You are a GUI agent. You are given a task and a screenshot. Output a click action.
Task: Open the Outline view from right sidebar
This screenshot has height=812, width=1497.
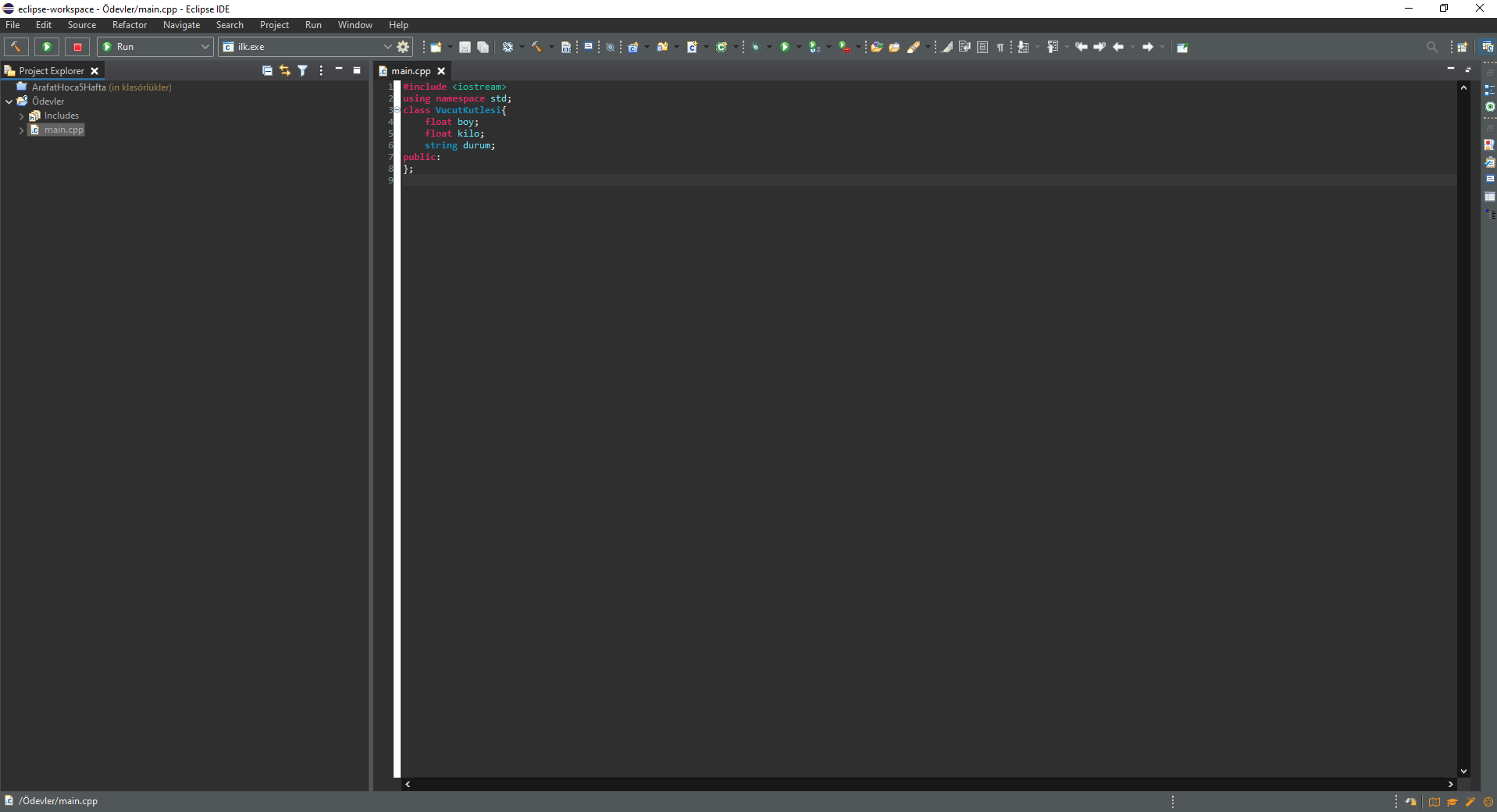[x=1489, y=90]
